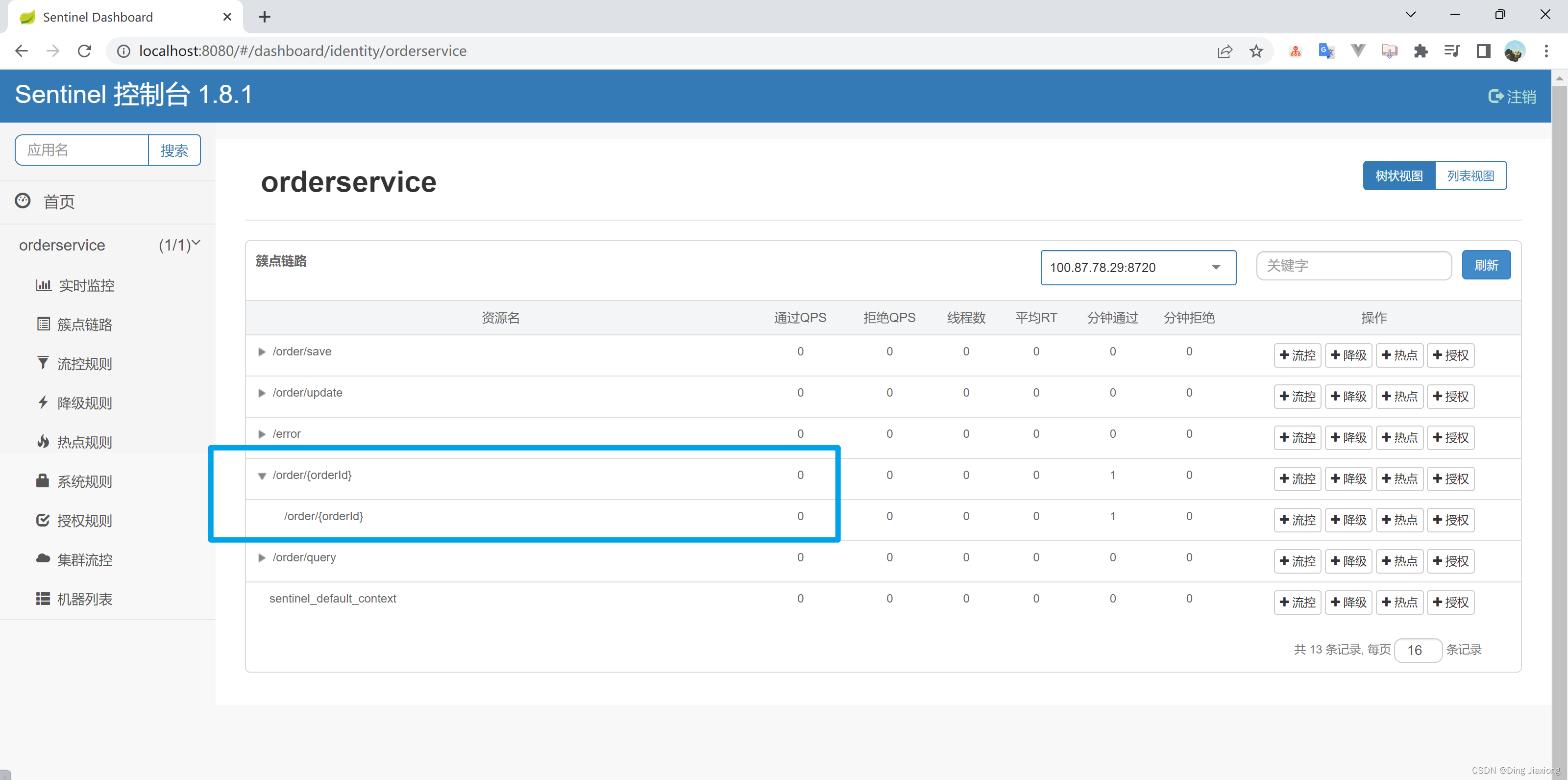Screen dimensions: 1568x780
Task: Expand the /order/update resource row
Action: click(x=262, y=393)
